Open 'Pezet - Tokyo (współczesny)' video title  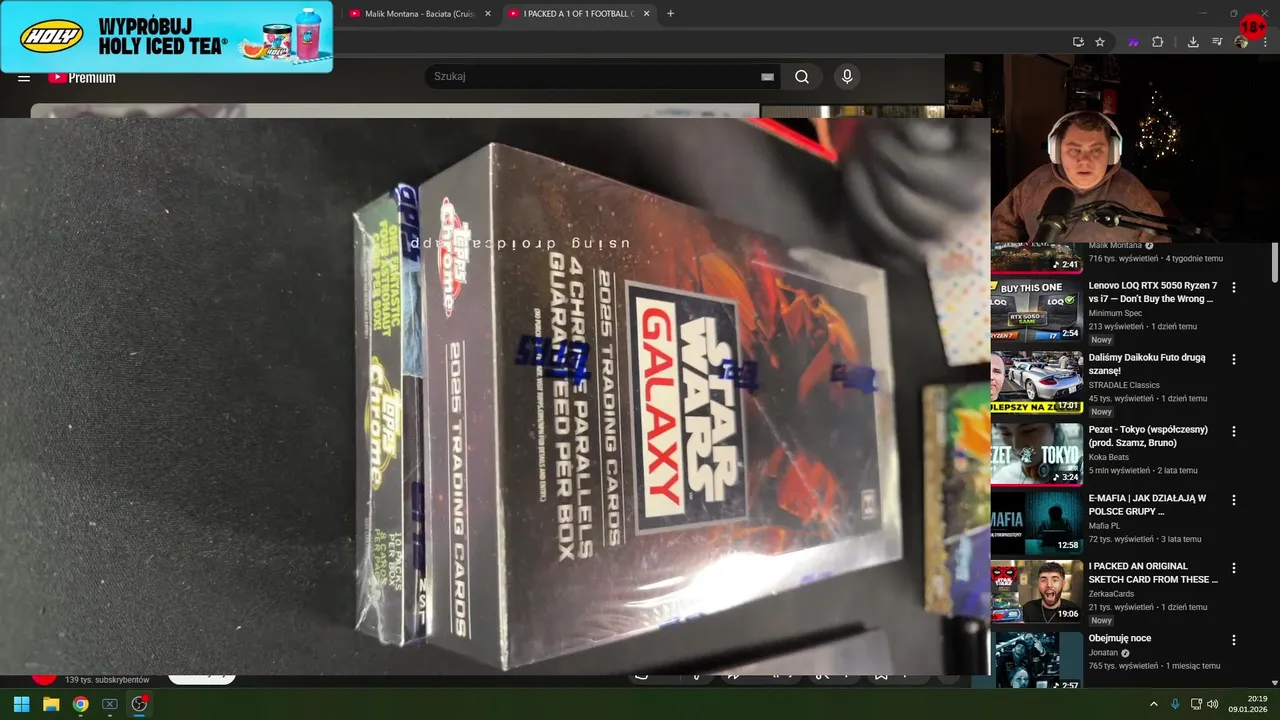1148,436
